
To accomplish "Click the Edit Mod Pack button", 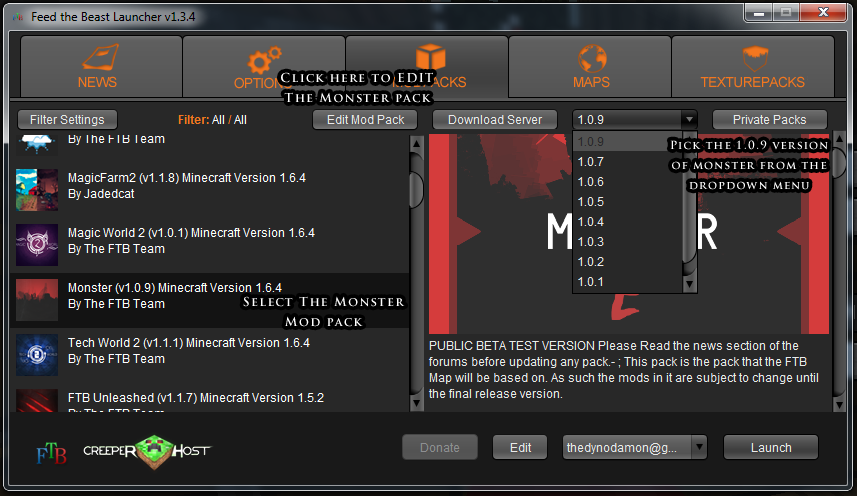I will pos(365,120).
